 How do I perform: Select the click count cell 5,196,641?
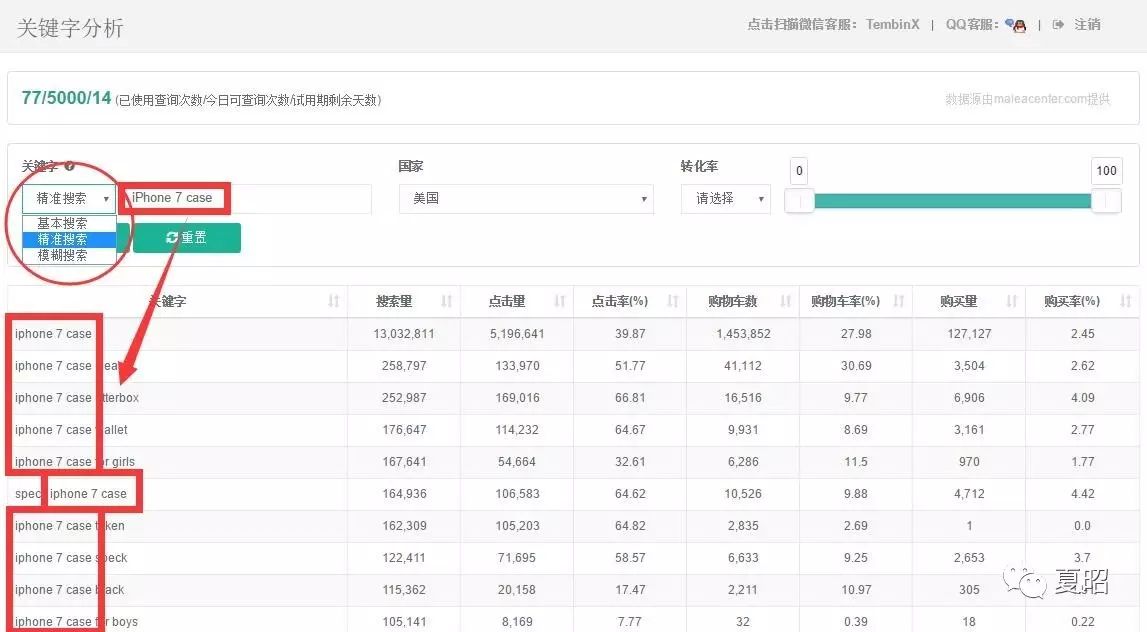517,334
